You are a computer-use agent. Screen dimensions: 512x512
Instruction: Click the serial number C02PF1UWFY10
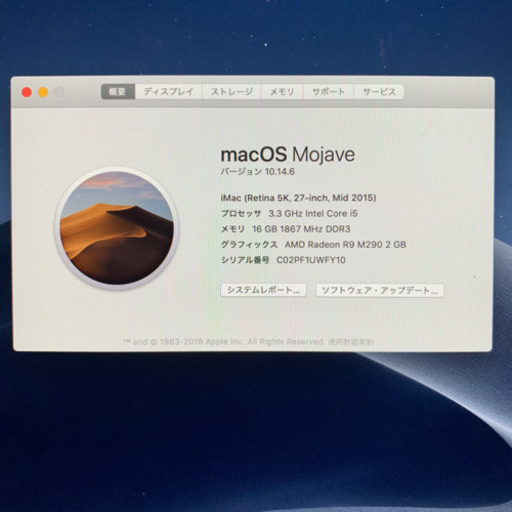point(311,260)
